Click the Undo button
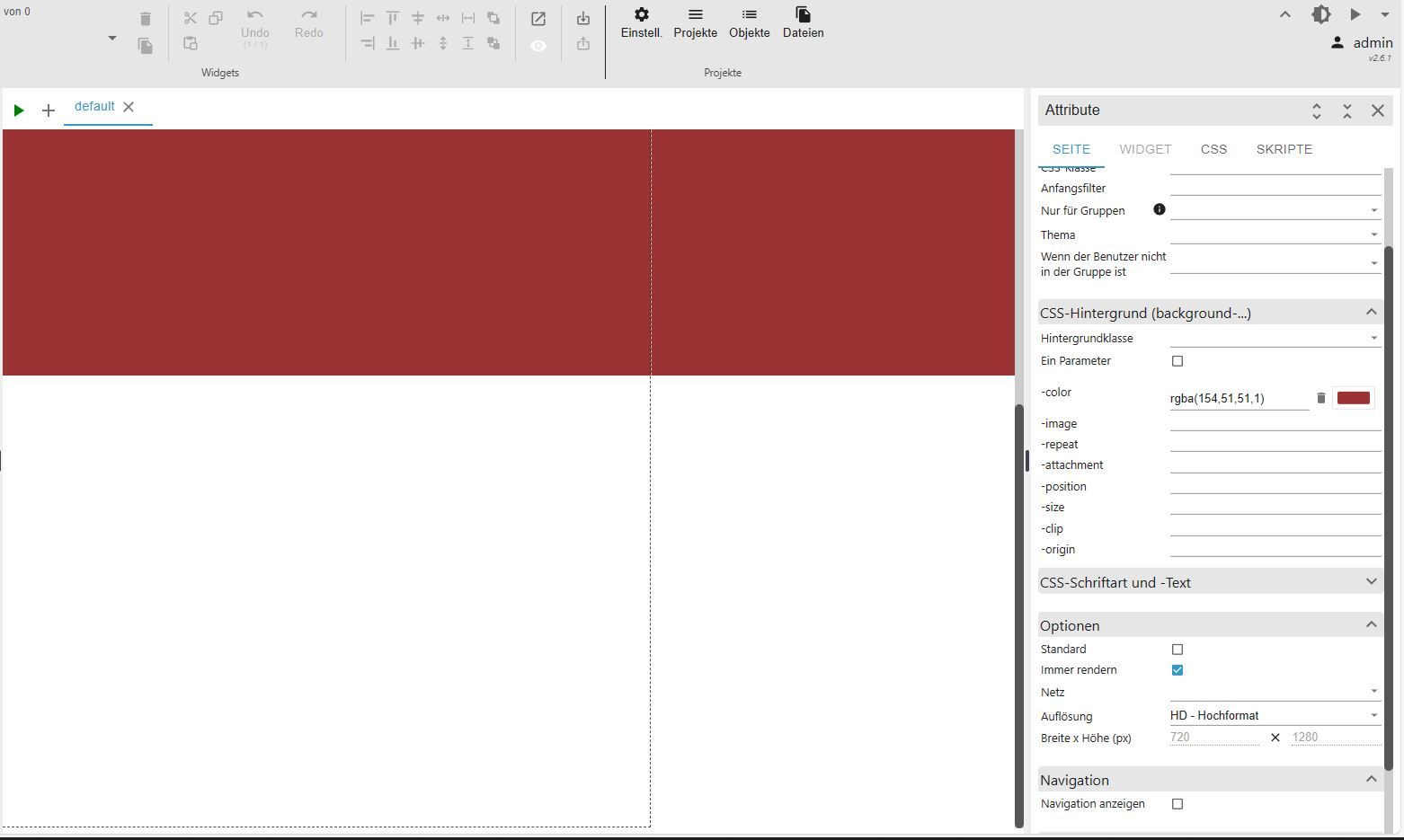 255,29
